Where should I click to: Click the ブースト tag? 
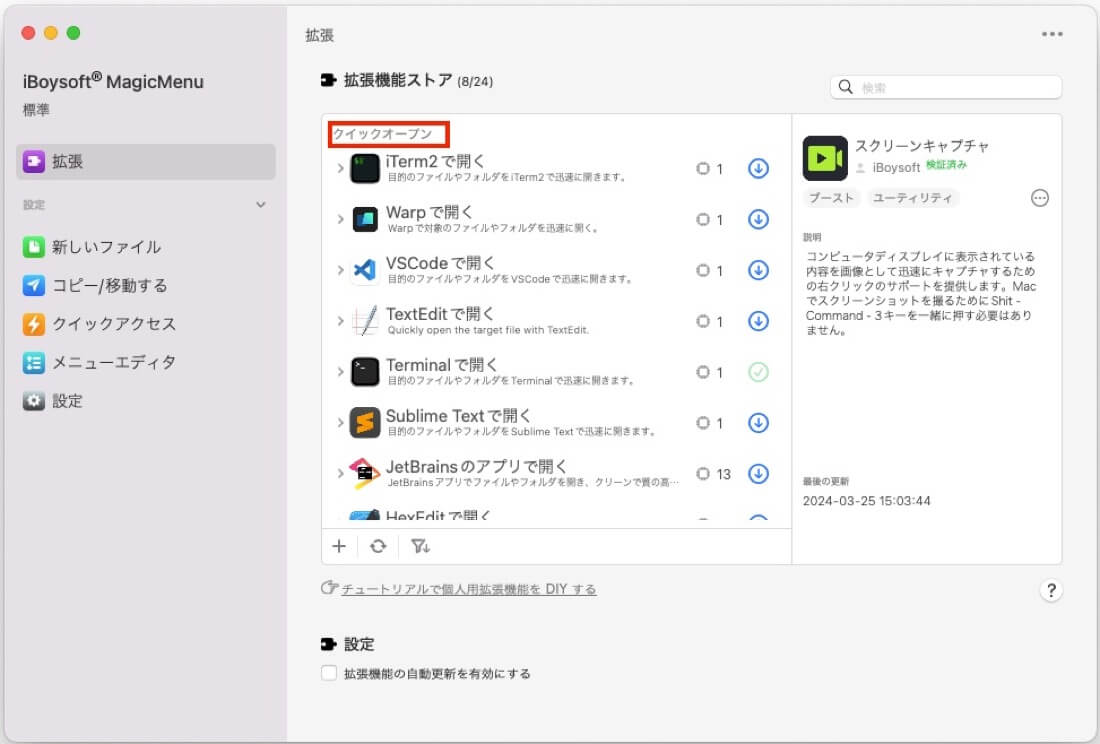coord(831,198)
